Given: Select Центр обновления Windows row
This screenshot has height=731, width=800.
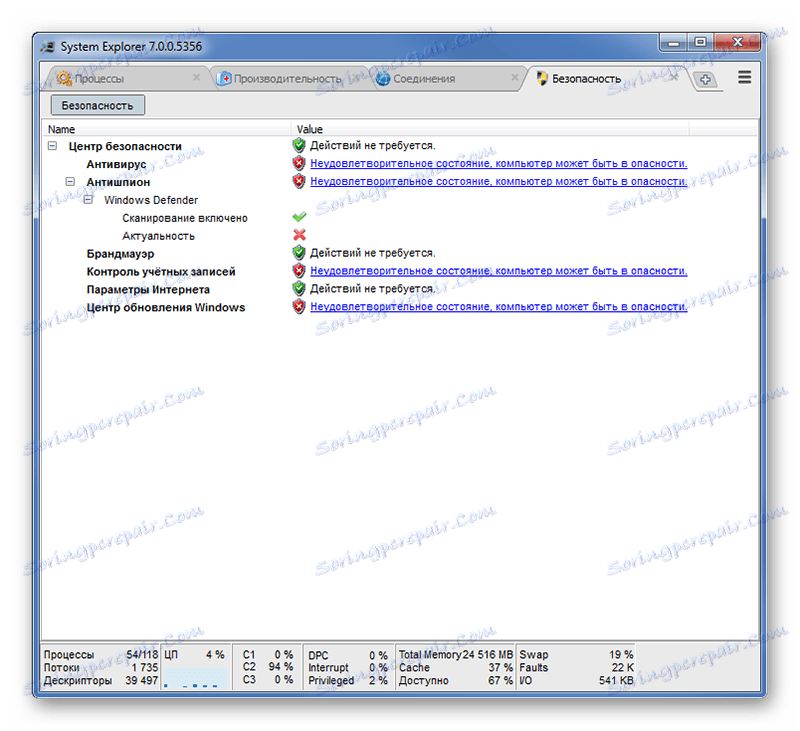Looking at the screenshot, I should (399, 307).
